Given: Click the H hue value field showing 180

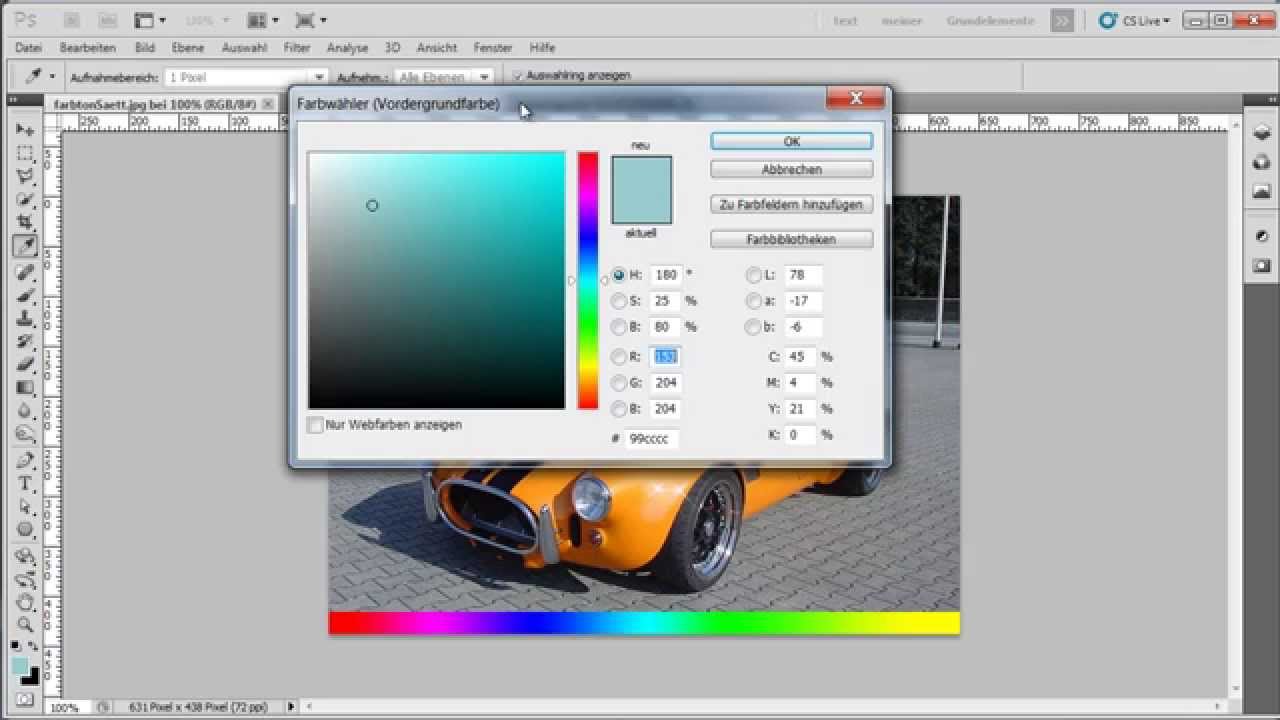Looking at the screenshot, I should (x=666, y=275).
